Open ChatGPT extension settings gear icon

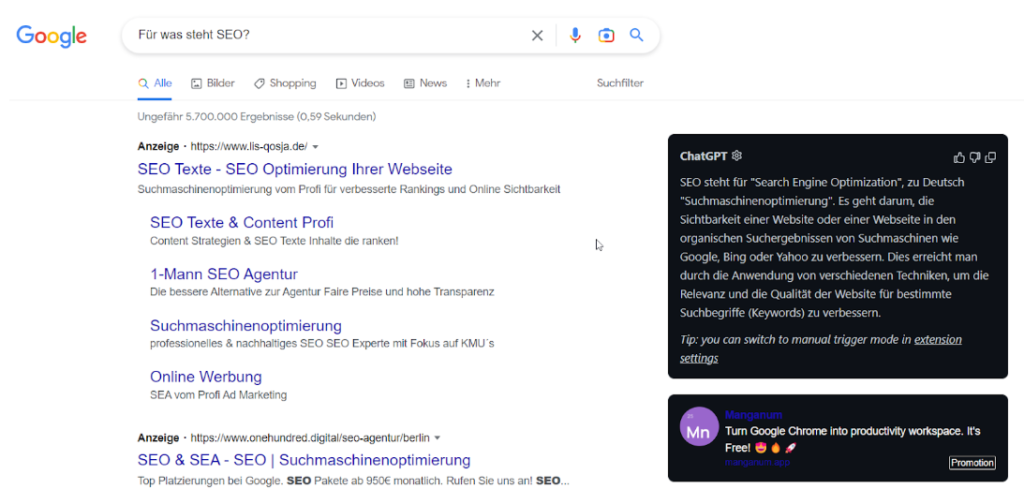737,155
